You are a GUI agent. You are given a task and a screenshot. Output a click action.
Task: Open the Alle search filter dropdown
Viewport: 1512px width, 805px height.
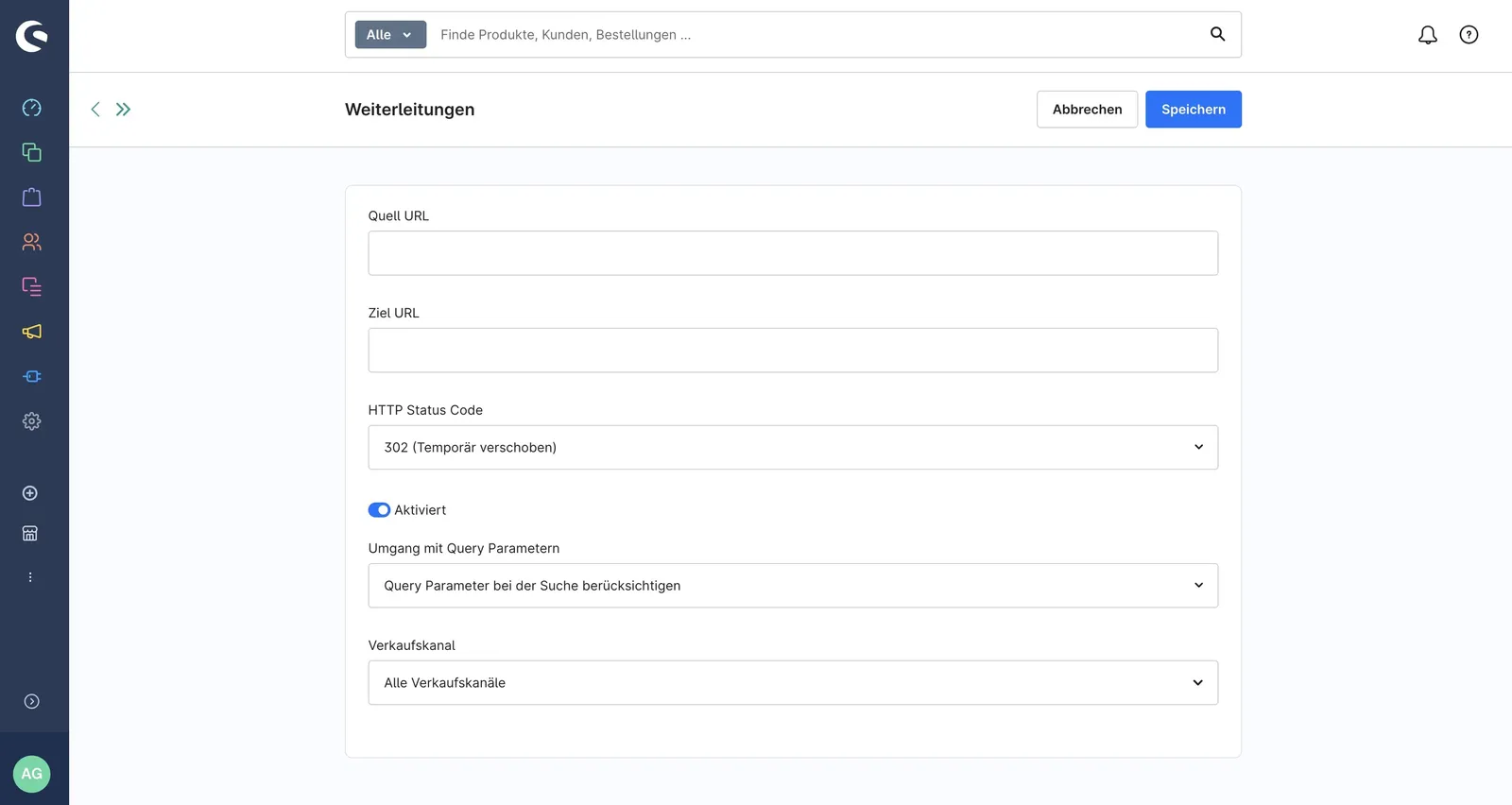point(390,35)
